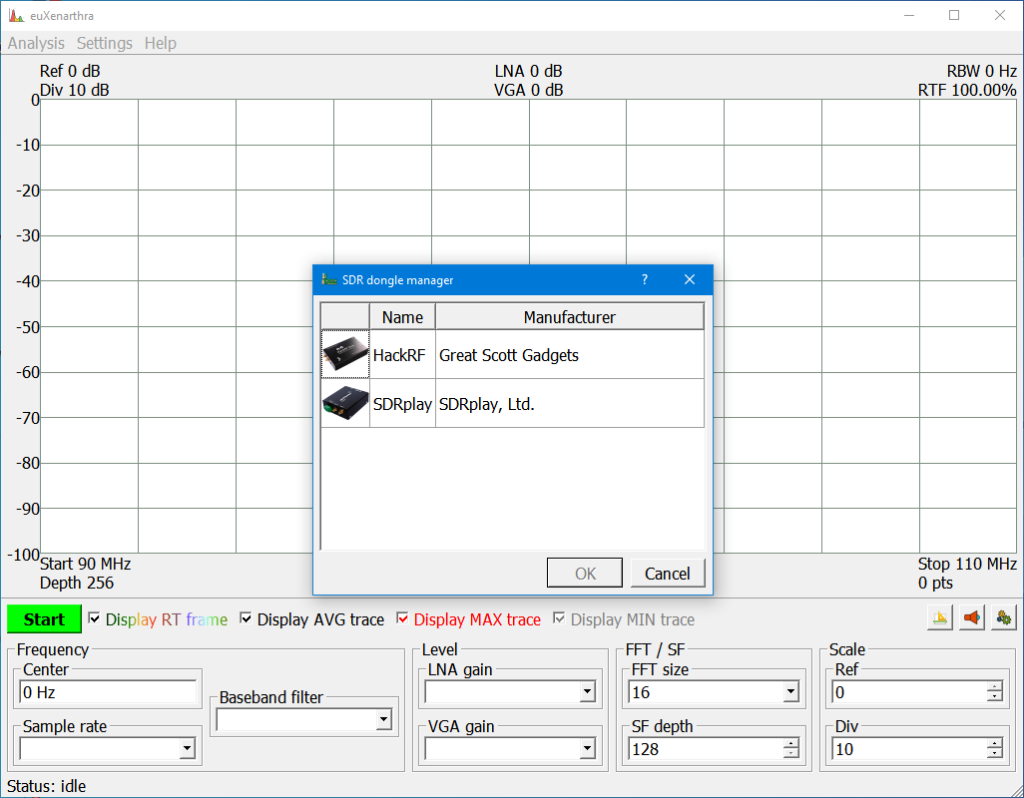1024x798 pixels.
Task: Open the Sample rate dropdown
Action: (x=187, y=748)
